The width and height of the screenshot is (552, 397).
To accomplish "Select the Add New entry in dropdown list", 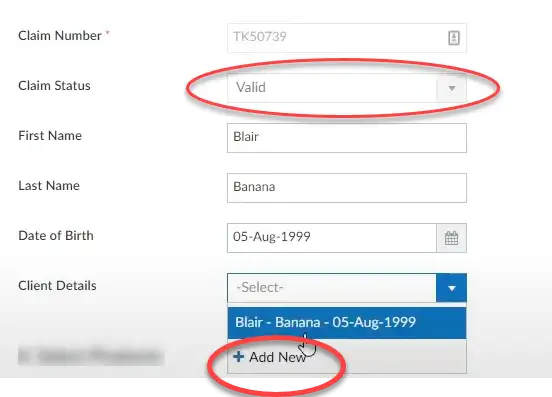I will [x=347, y=357].
